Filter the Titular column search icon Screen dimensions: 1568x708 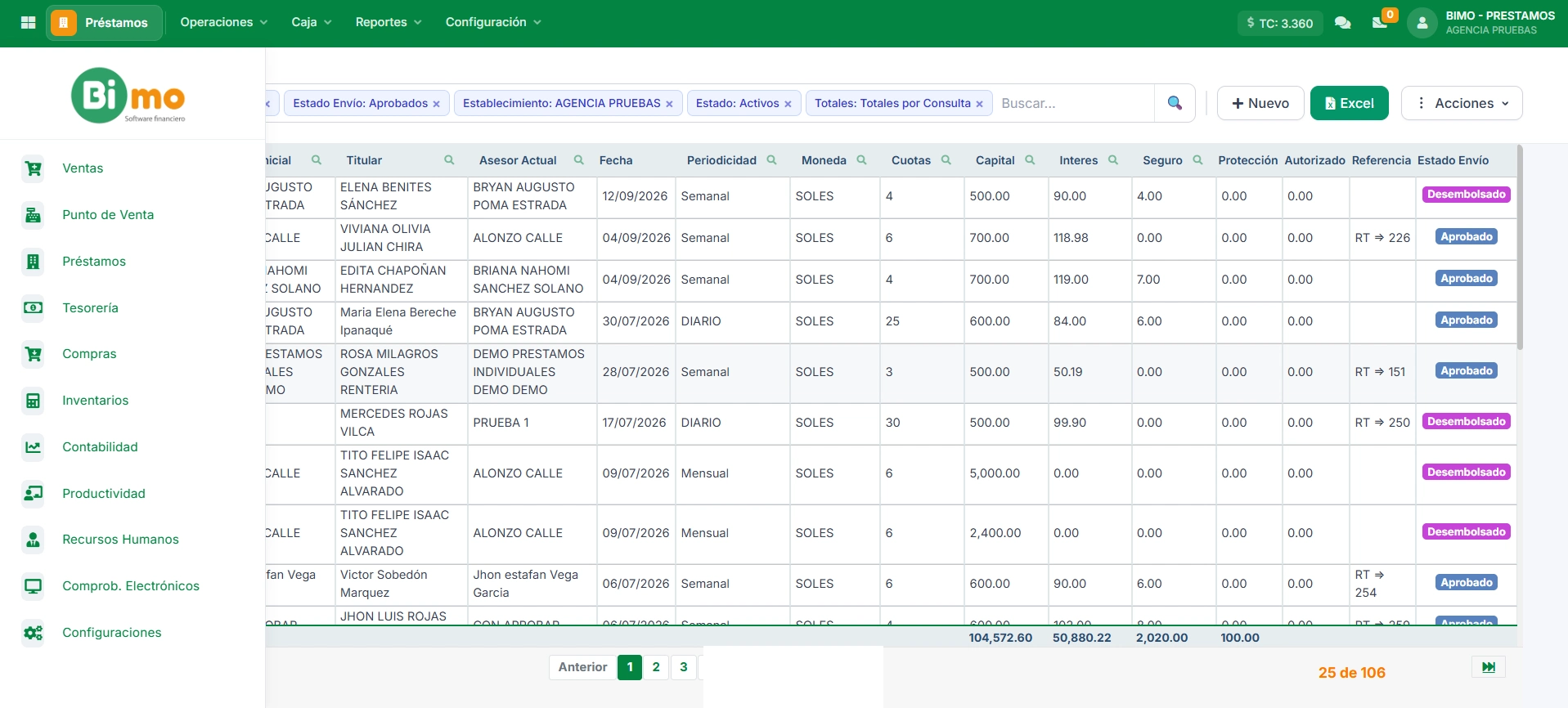coord(449,160)
